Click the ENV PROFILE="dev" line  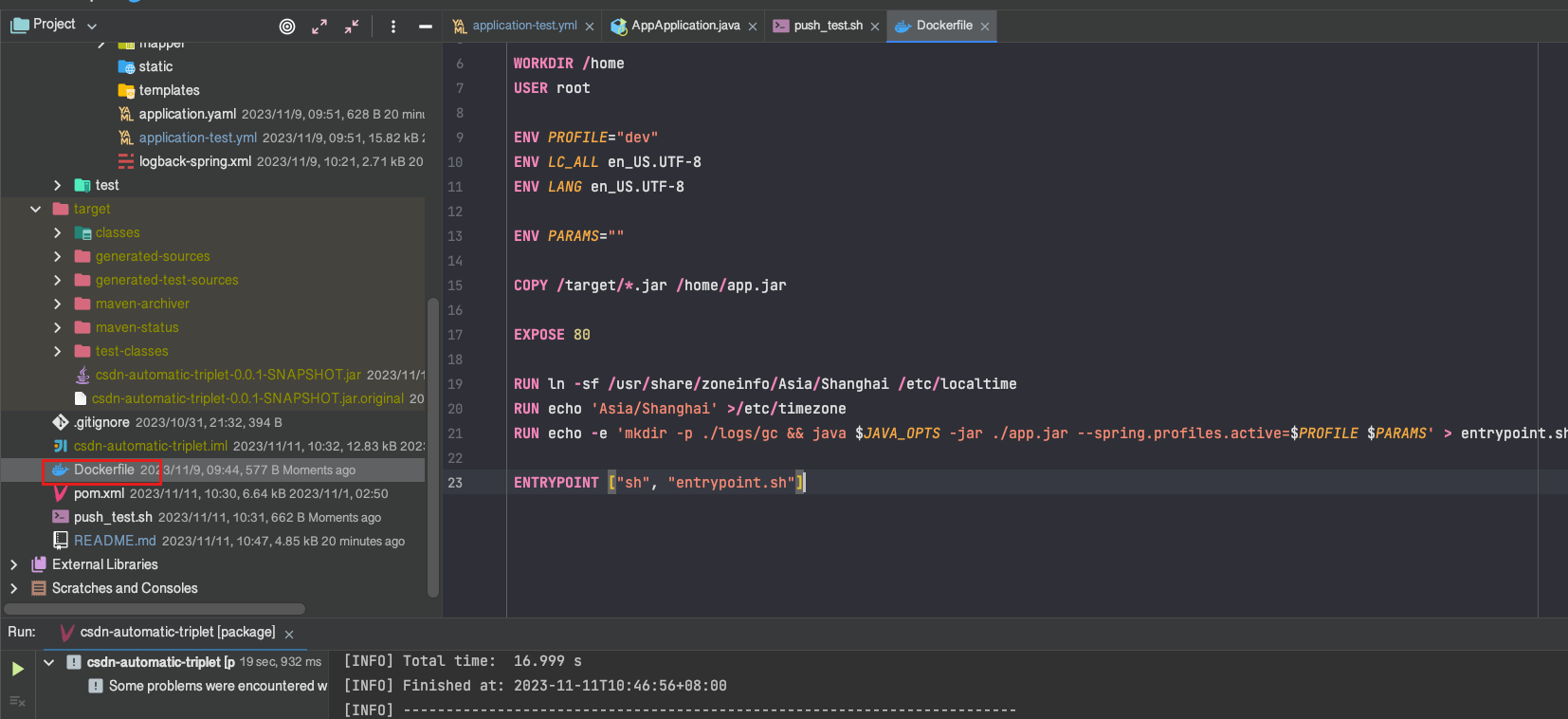(x=586, y=138)
